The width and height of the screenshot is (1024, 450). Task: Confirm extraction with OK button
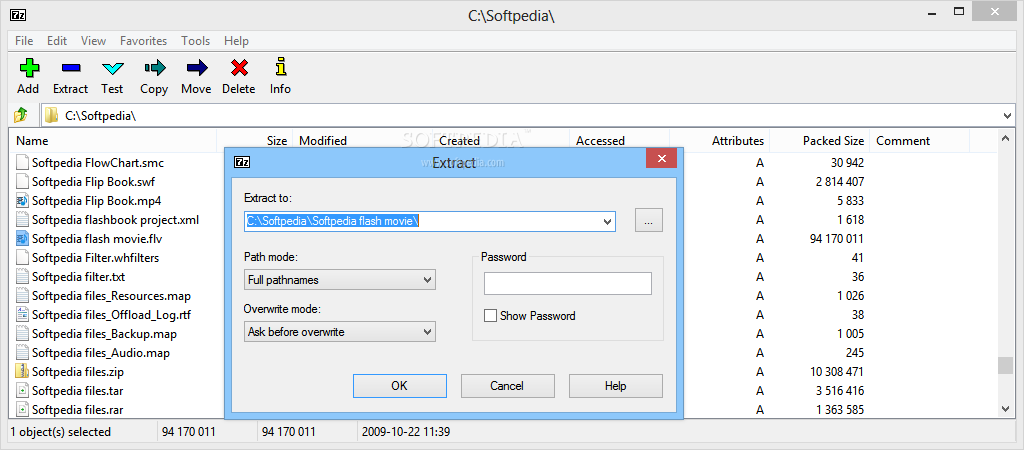(400, 386)
